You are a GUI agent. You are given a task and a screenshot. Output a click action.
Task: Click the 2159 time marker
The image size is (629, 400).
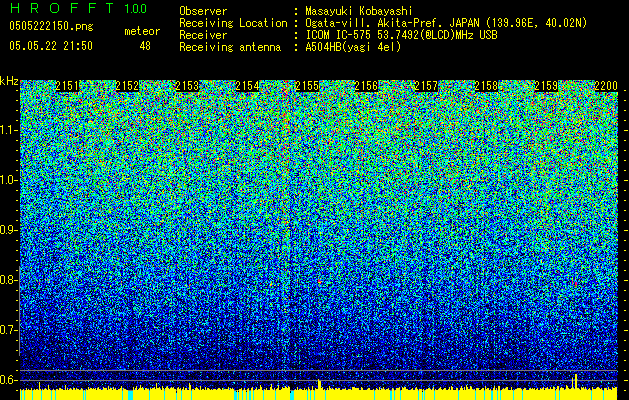point(546,86)
